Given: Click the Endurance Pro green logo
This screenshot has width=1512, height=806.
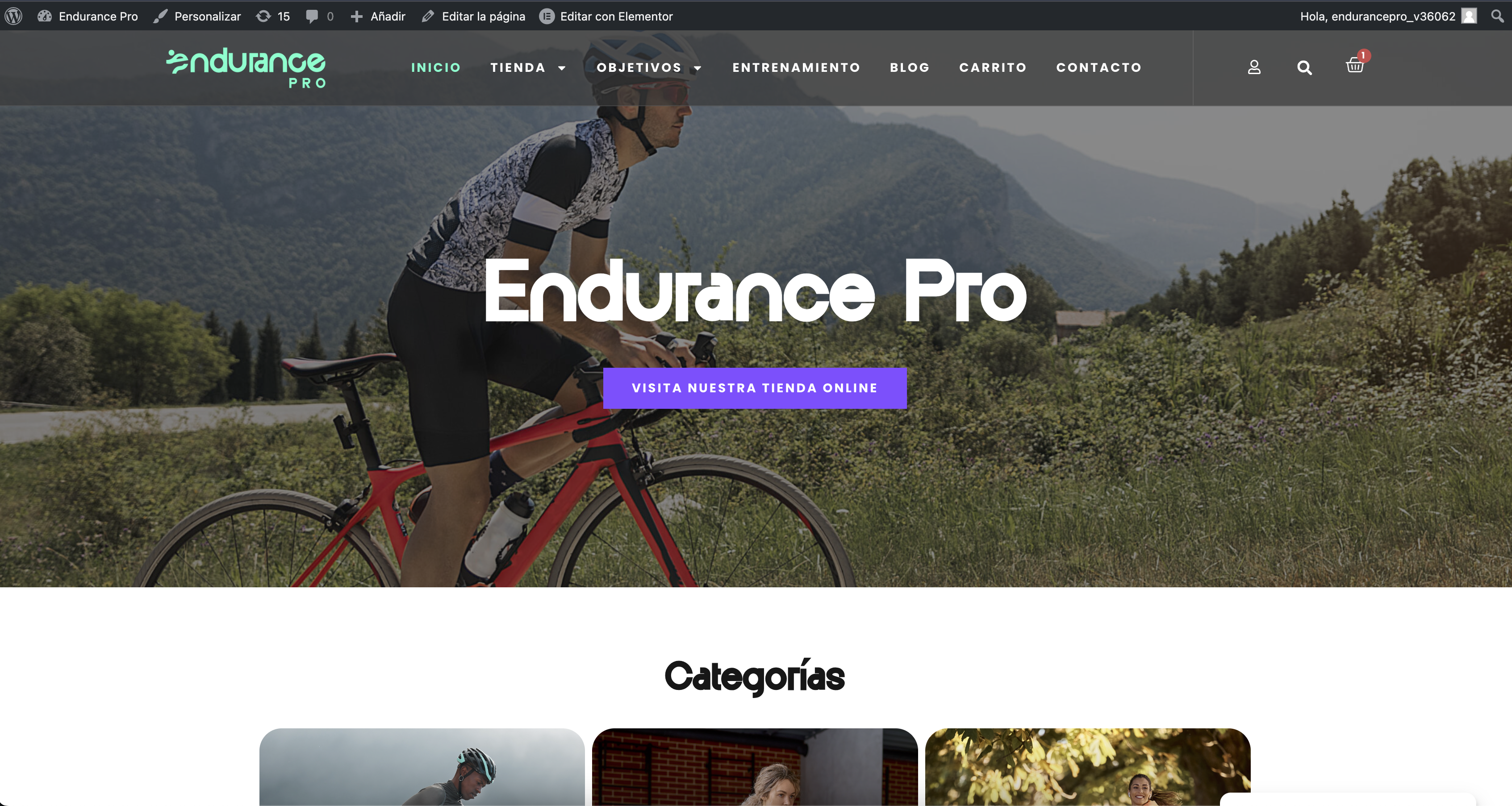Looking at the screenshot, I should [x=246, y=68].
